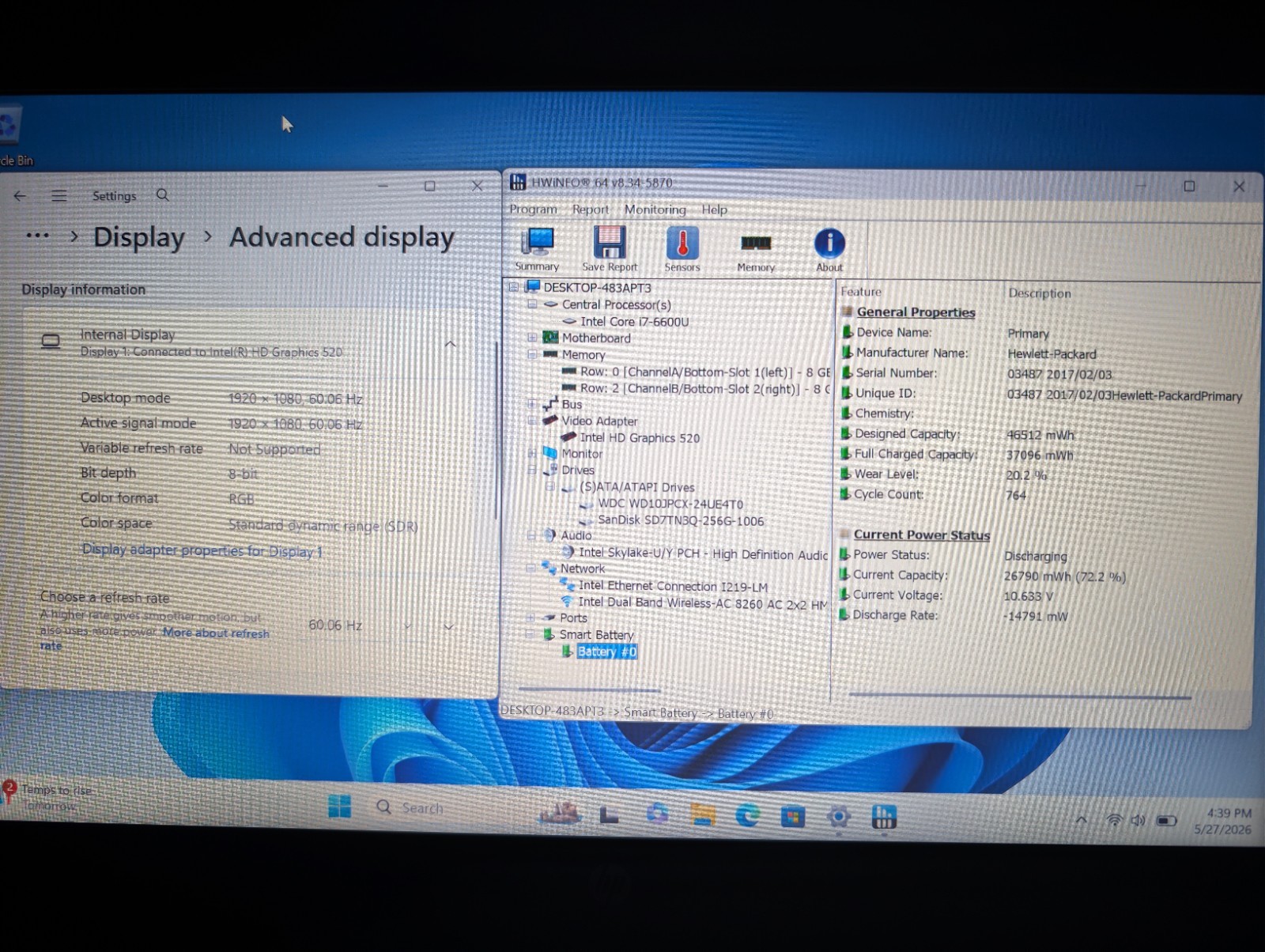Viewport: 1265px width, 952px height.
Task: Click the Discharge Rate row
Action: [953, 615]
